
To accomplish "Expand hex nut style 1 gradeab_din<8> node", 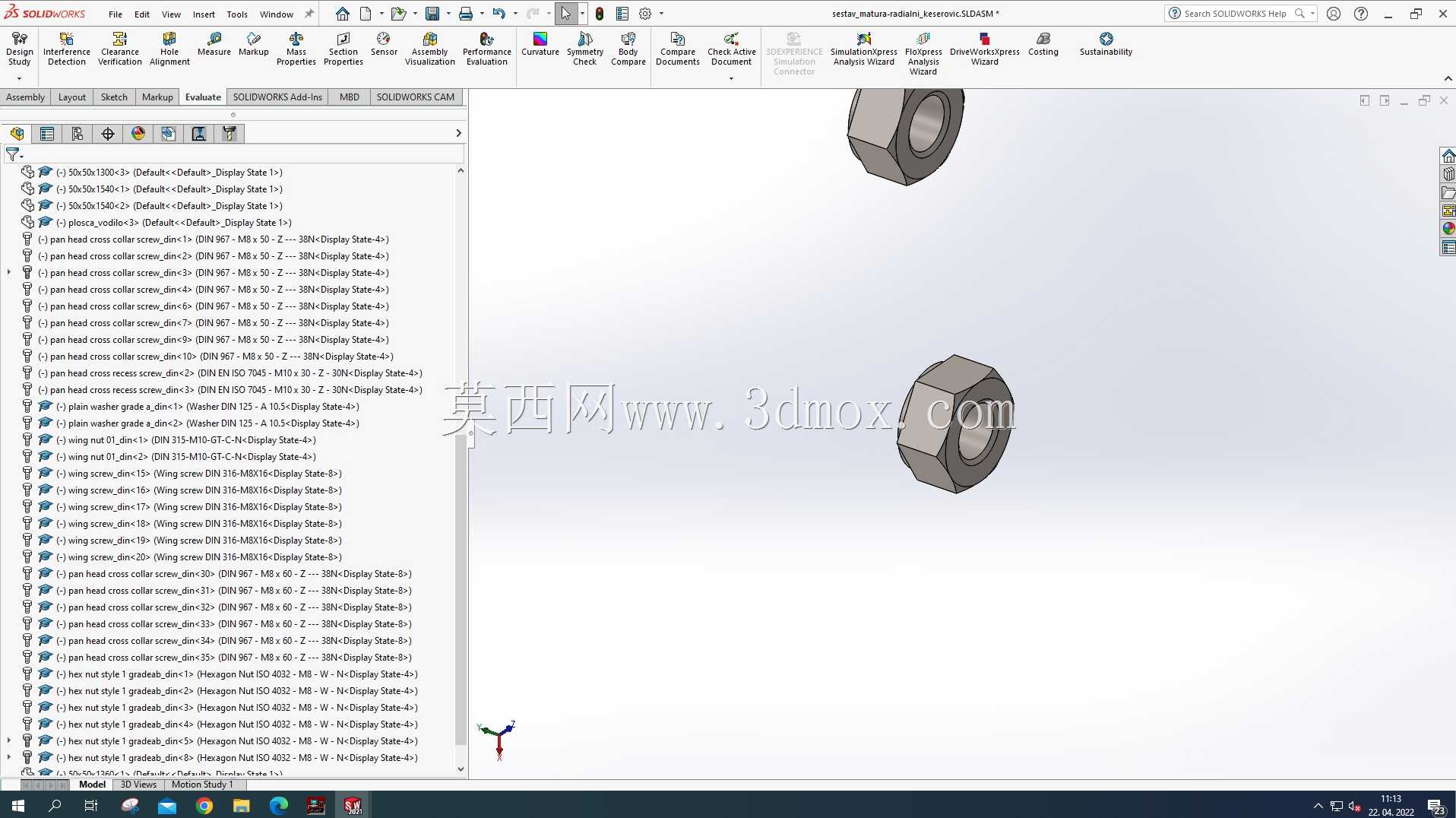I will coord(9,757).
